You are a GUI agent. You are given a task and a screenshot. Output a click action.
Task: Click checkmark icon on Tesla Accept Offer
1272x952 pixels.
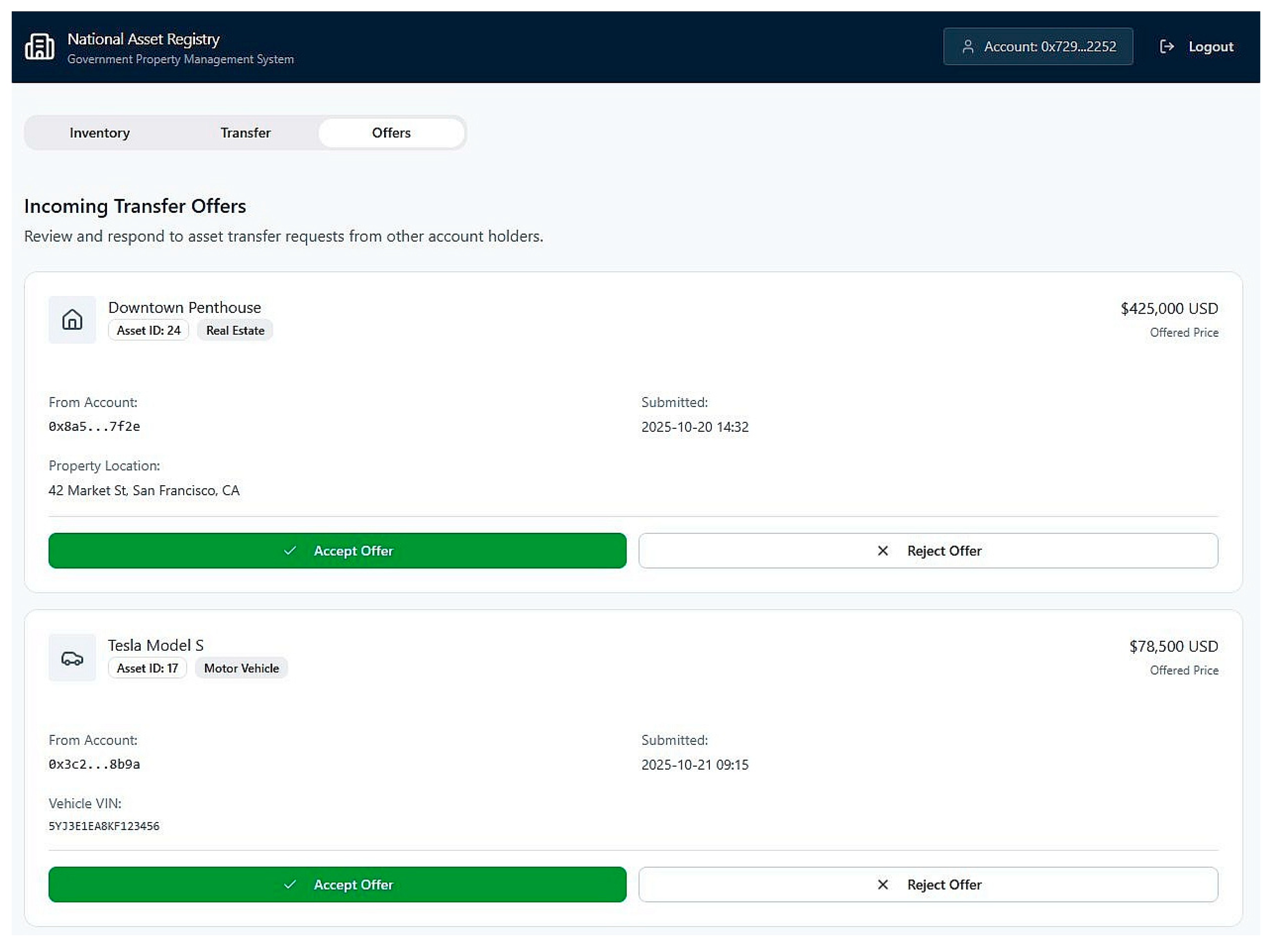coord(290,884)
